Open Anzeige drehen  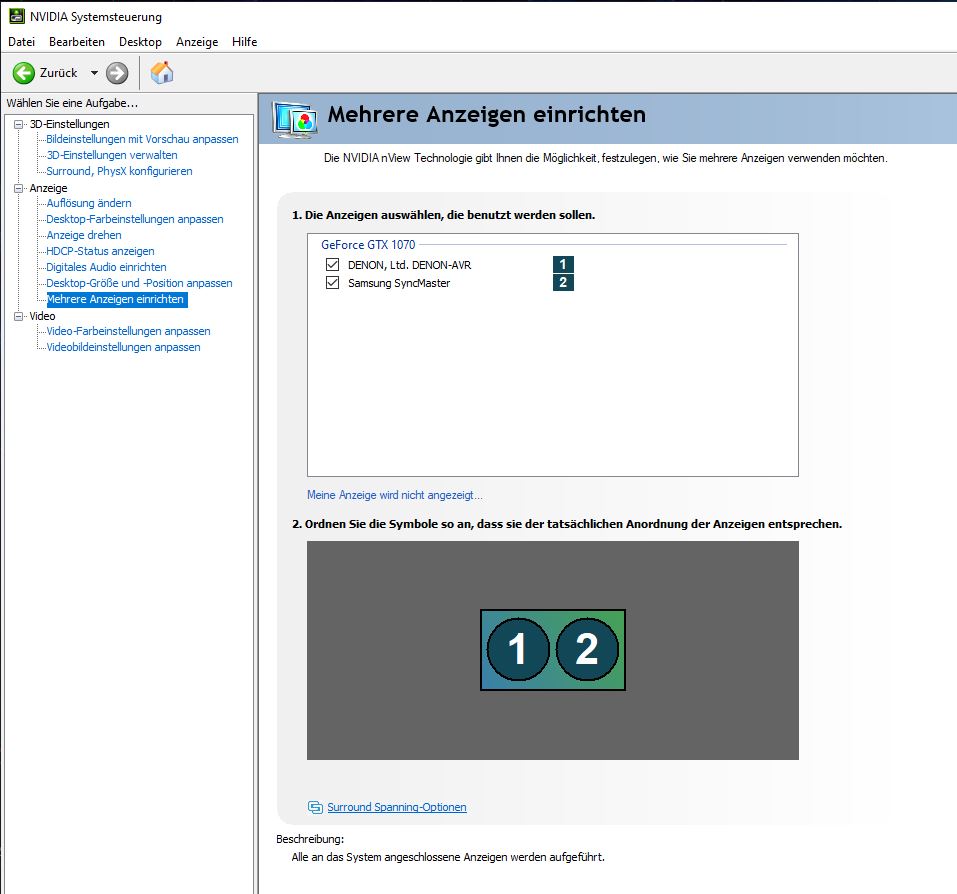coord(84,235)
